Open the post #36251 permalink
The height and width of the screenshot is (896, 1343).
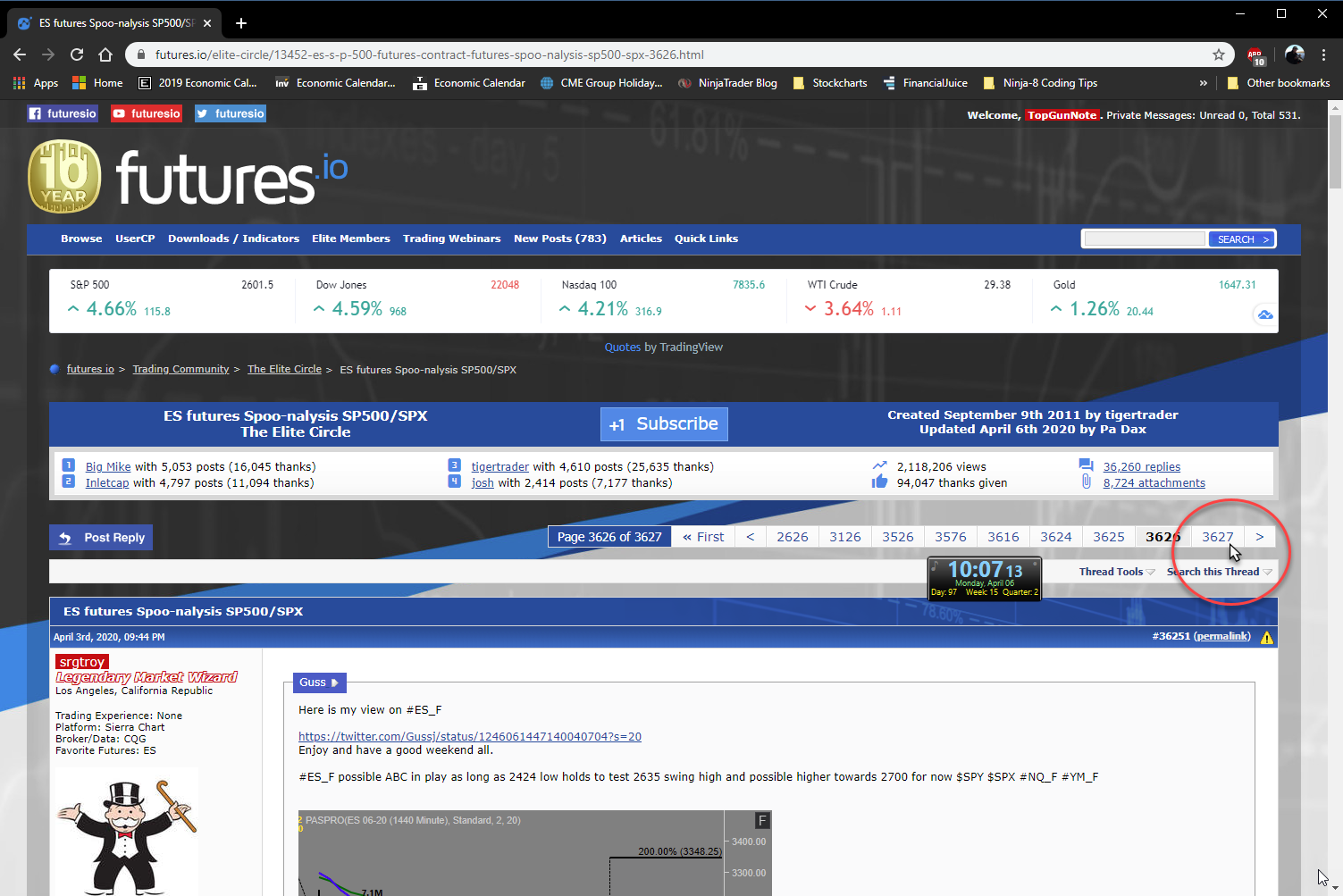click(x=1222, y=637)
